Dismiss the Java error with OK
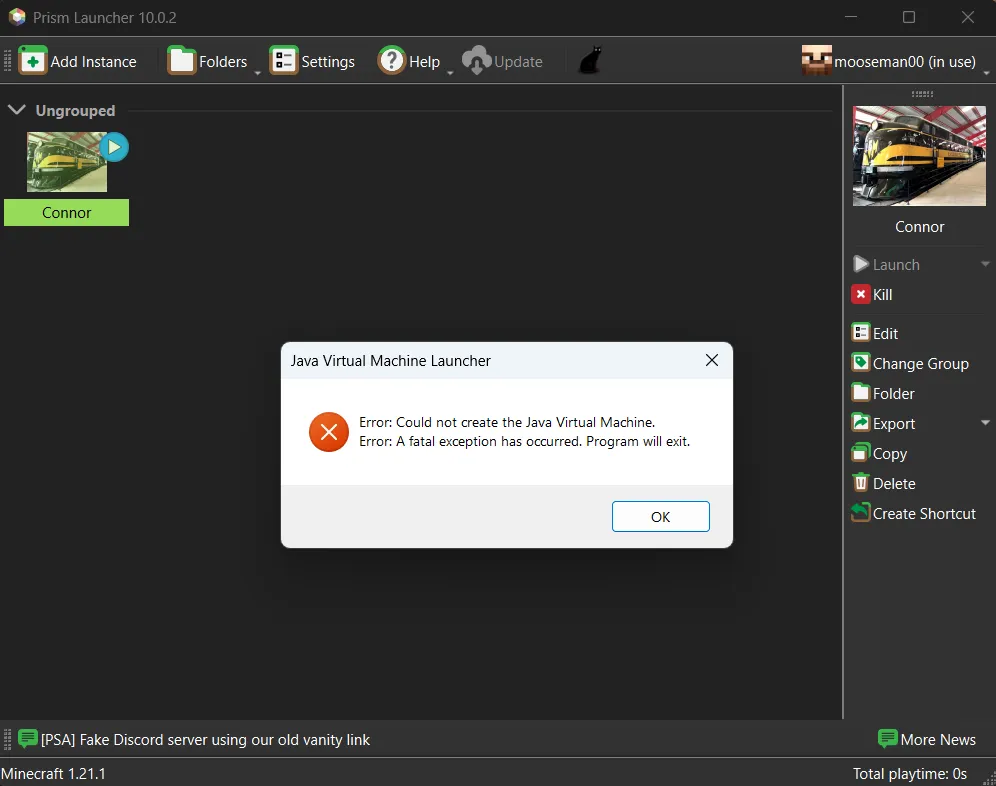The height and width of the screenshot is (786, 996). coord(660,516)
